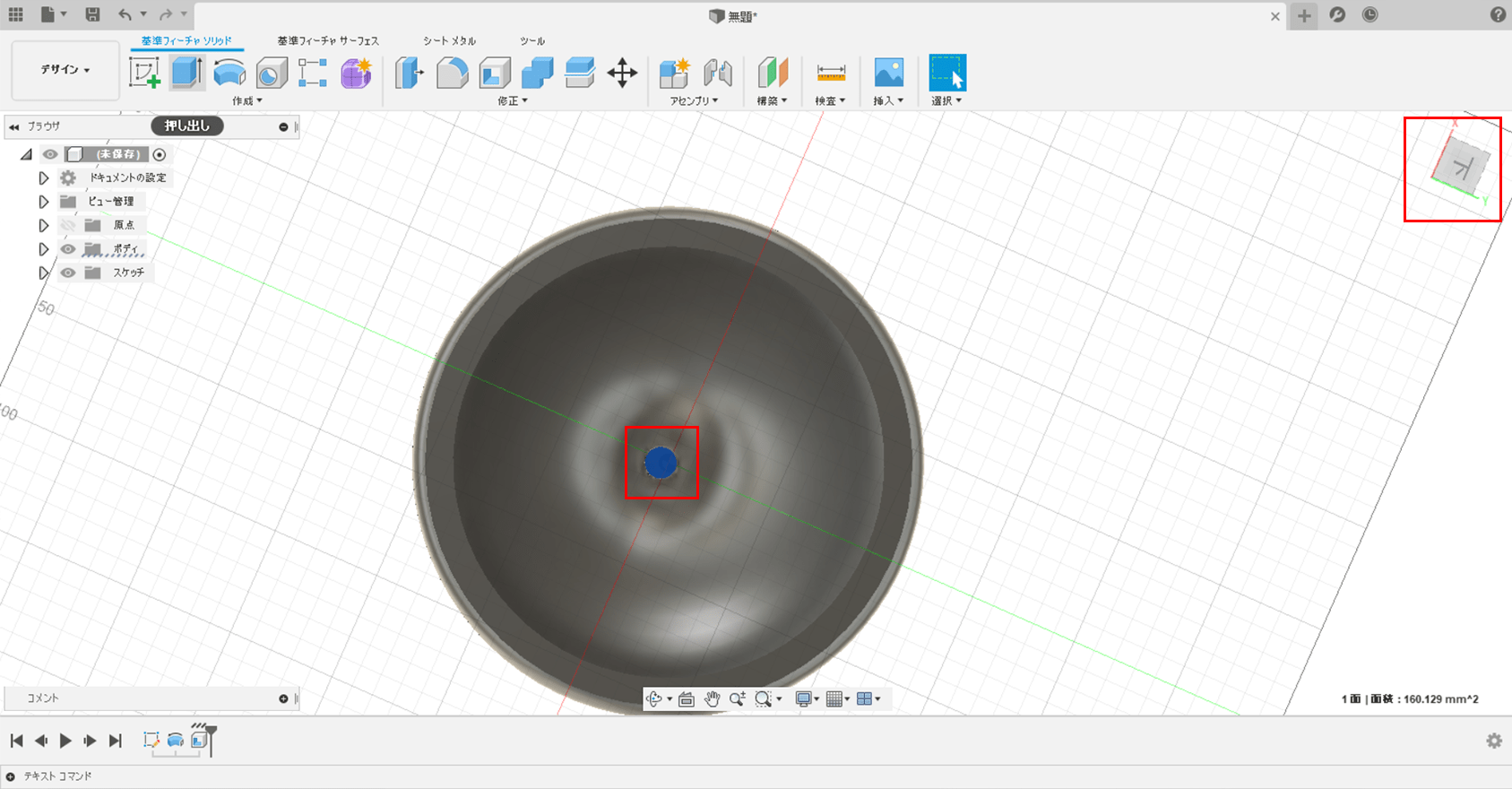
Task: Toggle visibility of the ボディ folder
Action: [x=68, y=249]
